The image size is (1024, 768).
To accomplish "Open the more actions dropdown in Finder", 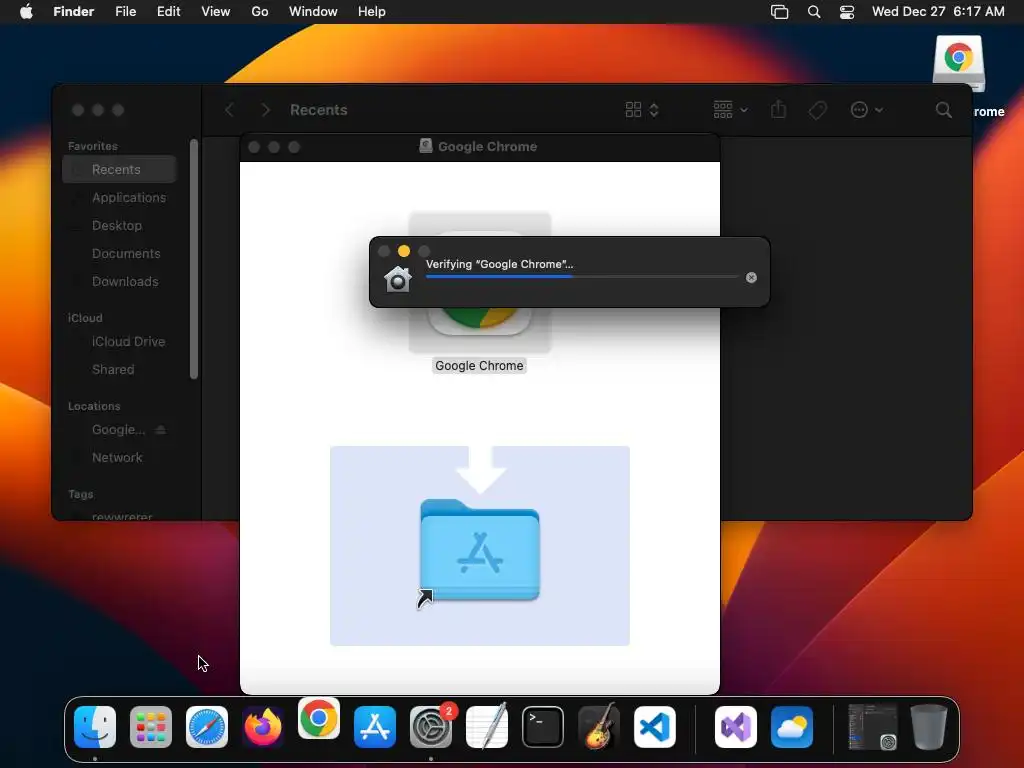I will 867,110.
